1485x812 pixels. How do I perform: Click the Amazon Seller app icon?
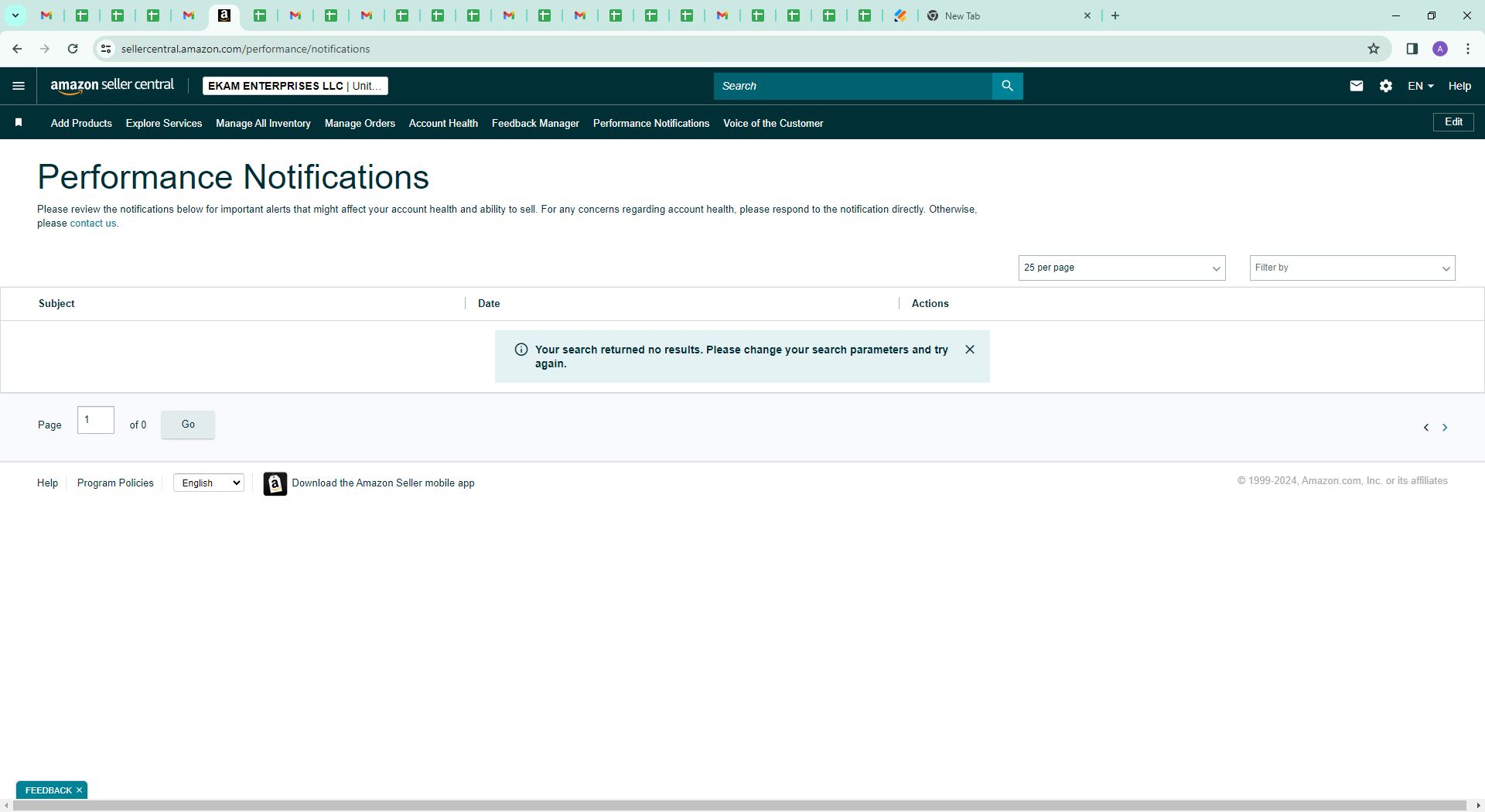click(x=275, y=483)
